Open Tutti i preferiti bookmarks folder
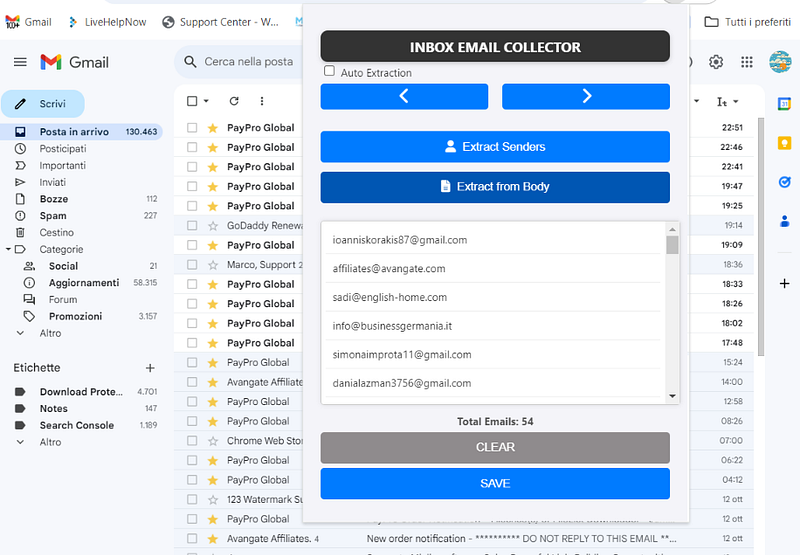The width and height of the screenshot is (800, 555). click(747, 22)
